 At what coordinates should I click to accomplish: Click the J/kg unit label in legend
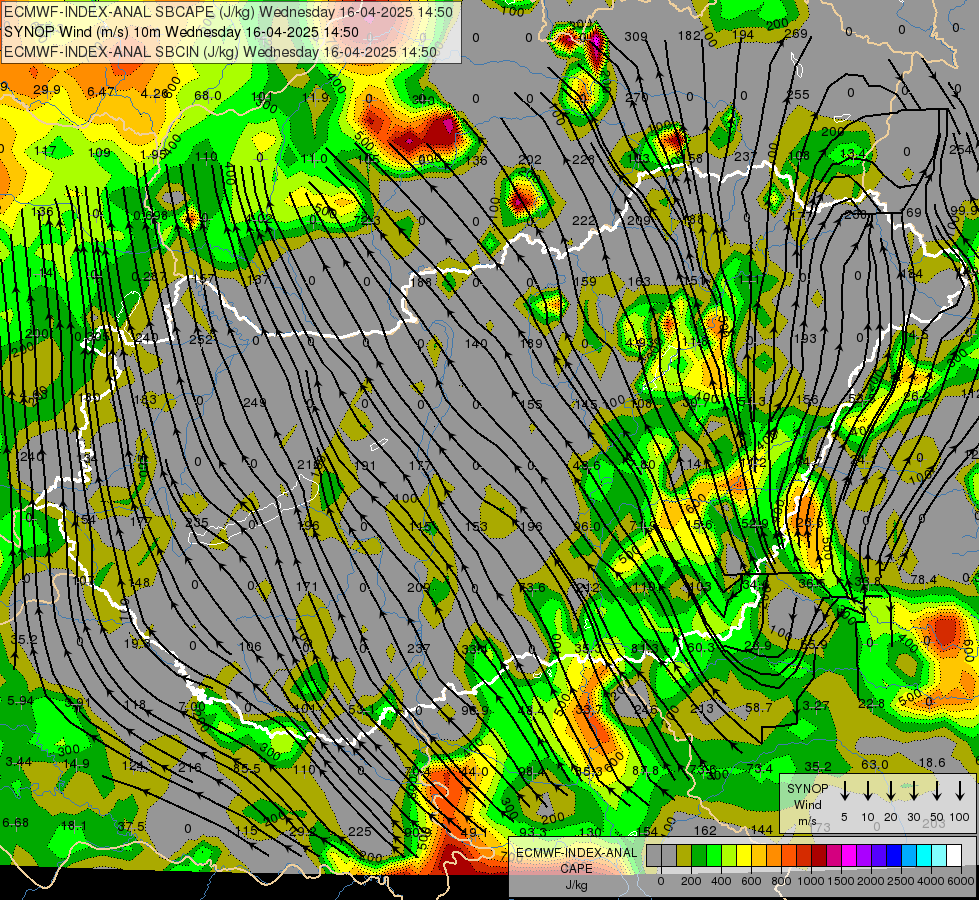click(576, 885)
